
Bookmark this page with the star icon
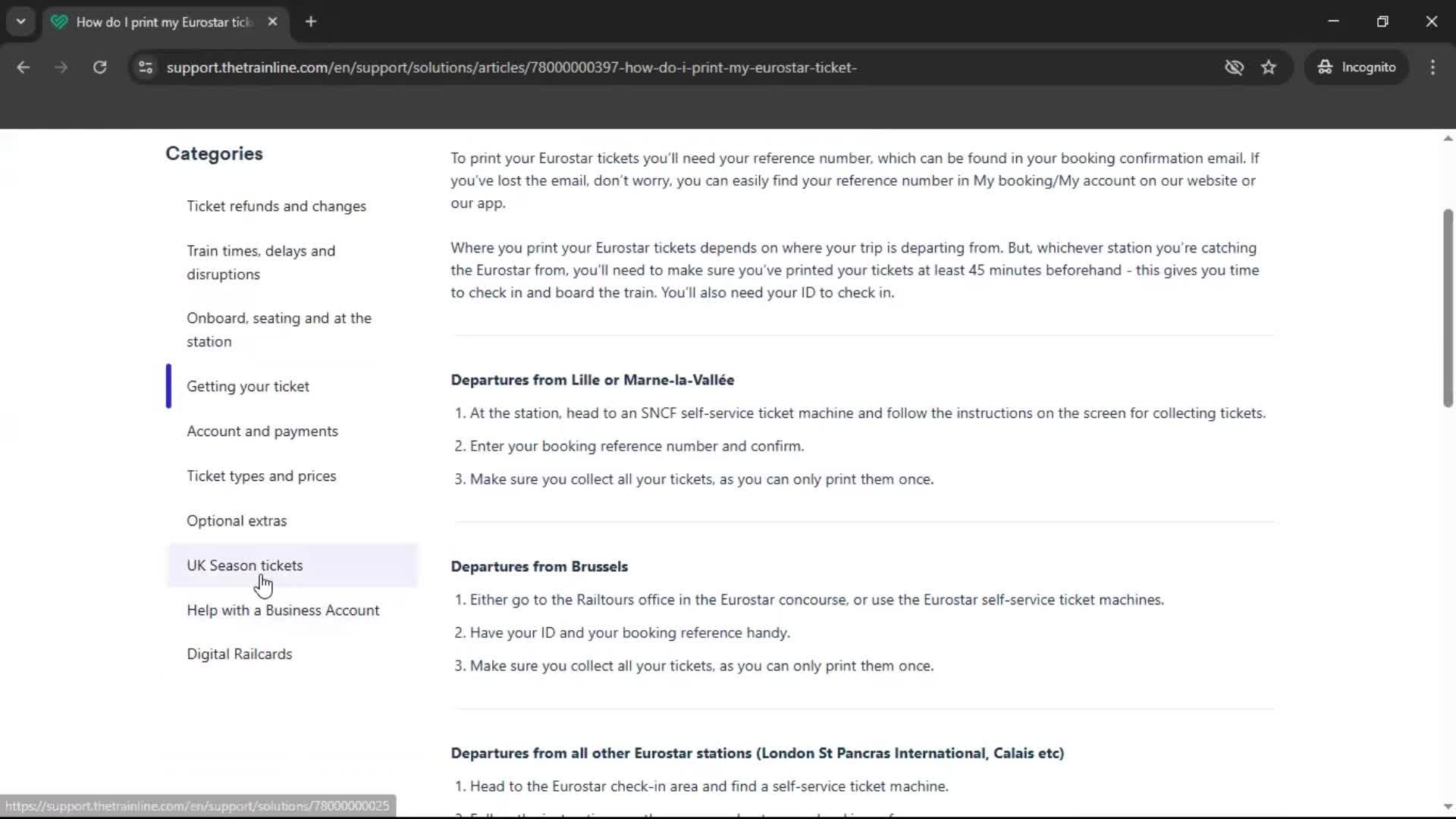pyautogui.click(x=1269, y=67)
